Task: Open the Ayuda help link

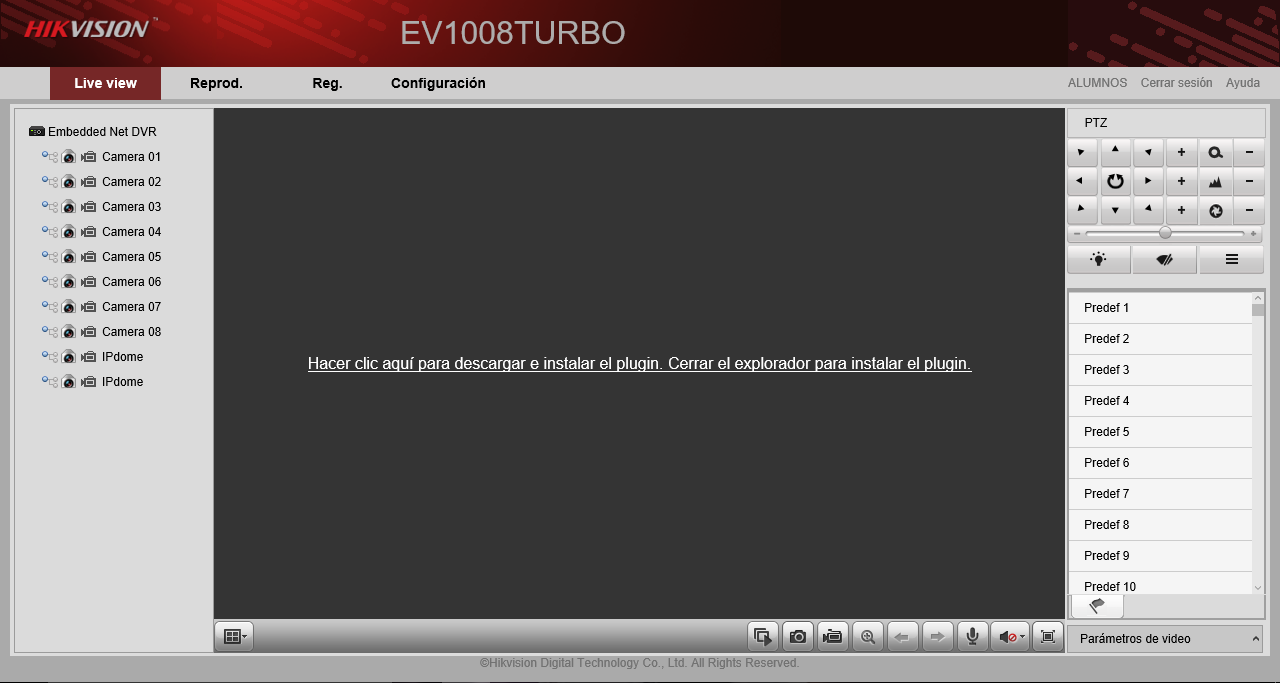Action: (x=1243, y=83)
